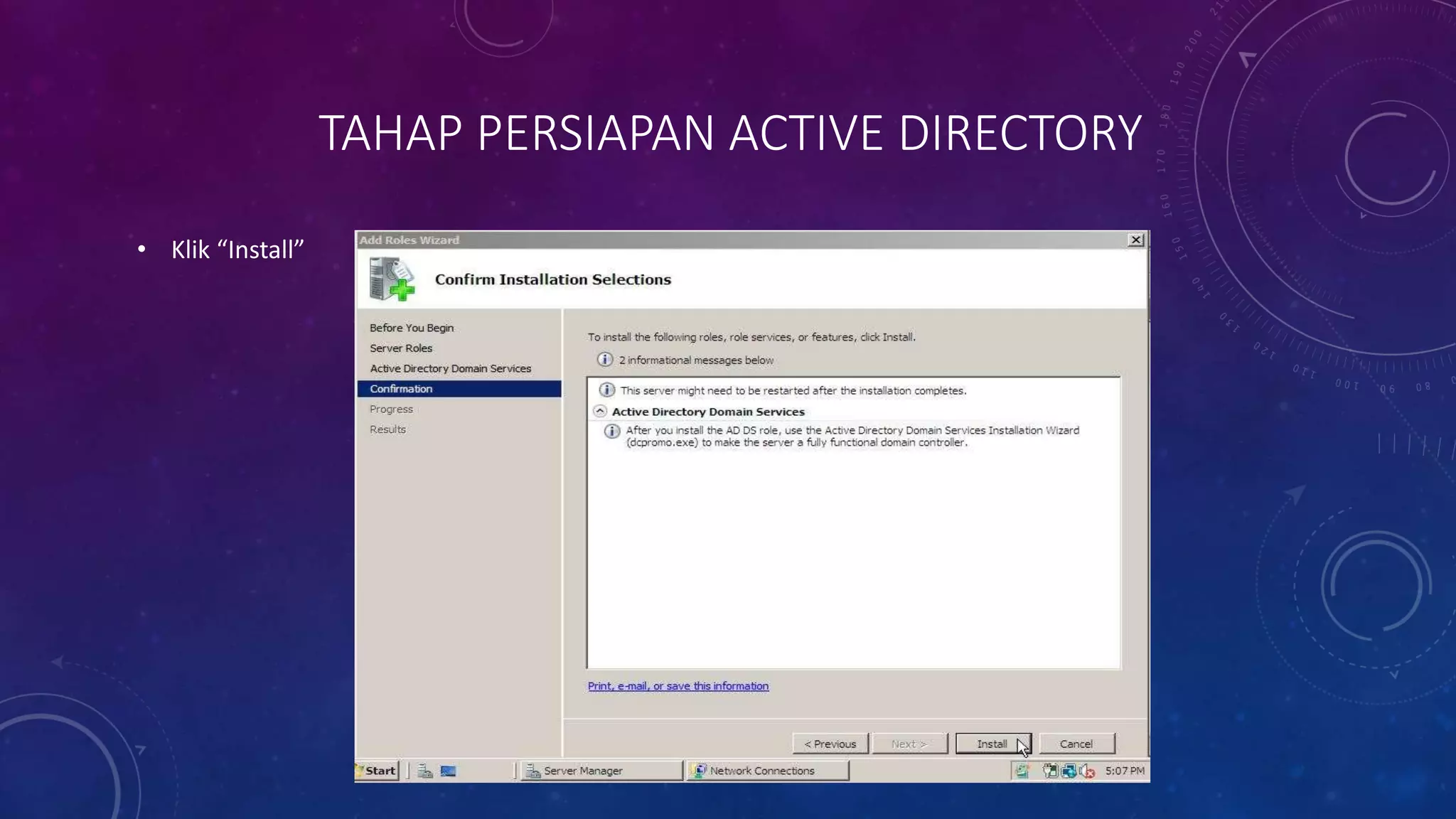Click the Confirm Installation Selections heading
Image resolution: width=1456 pixels, height=819 pixels.
click(553, 279)
